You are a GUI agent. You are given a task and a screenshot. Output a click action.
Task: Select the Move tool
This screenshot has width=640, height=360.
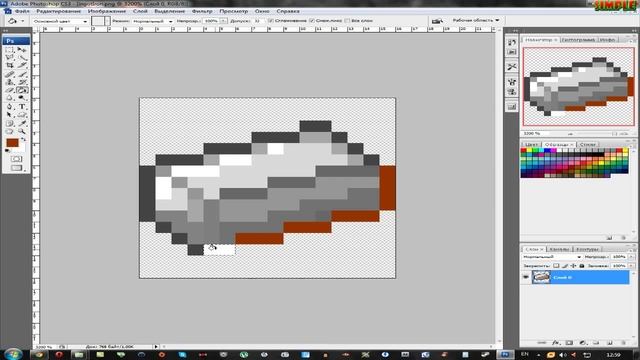(22, 49)
